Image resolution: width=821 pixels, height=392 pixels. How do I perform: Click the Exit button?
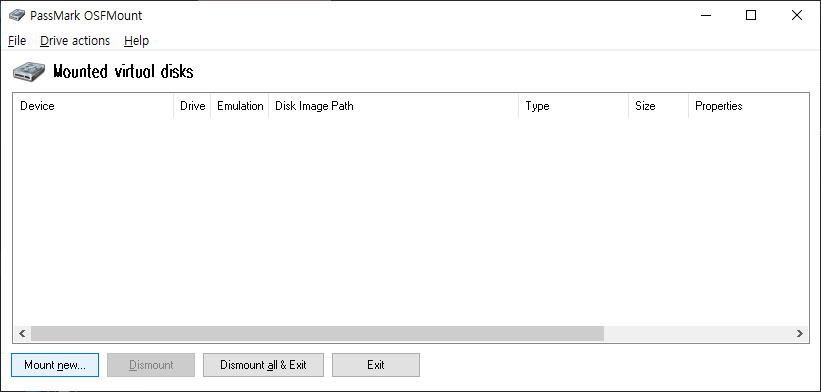click(x=375, y=365)
